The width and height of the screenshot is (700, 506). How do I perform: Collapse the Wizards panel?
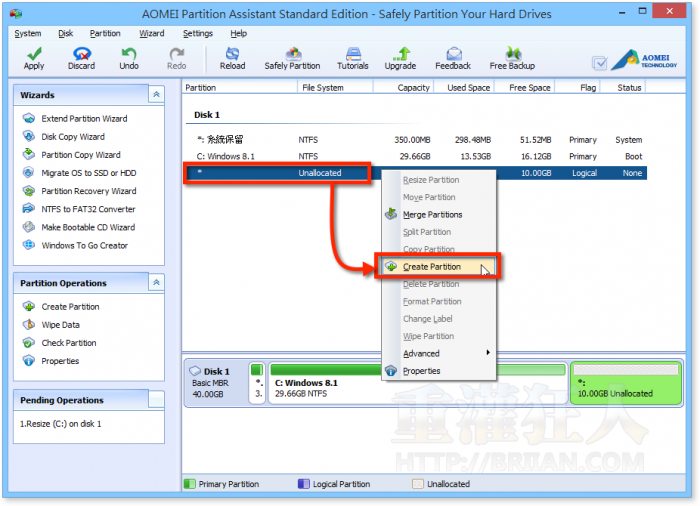pyautogui.click(x=155, y=94)
